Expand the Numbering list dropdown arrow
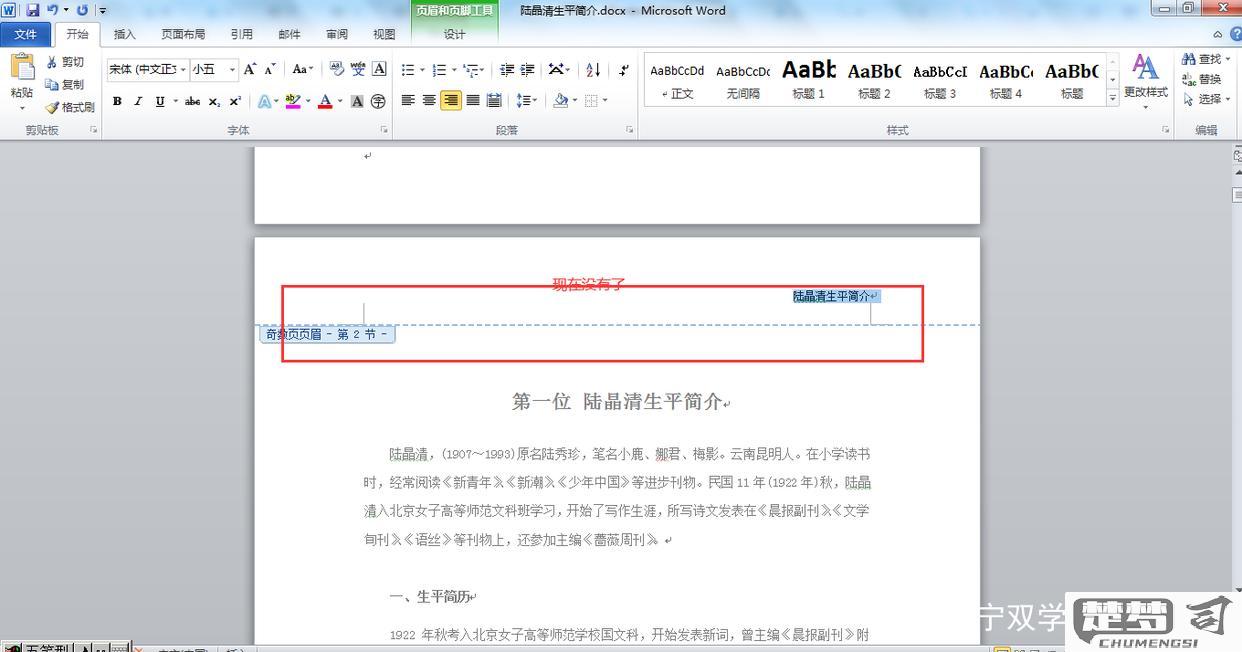The height and width of the screenshot is (652, 1242). [x=454, y=70]
